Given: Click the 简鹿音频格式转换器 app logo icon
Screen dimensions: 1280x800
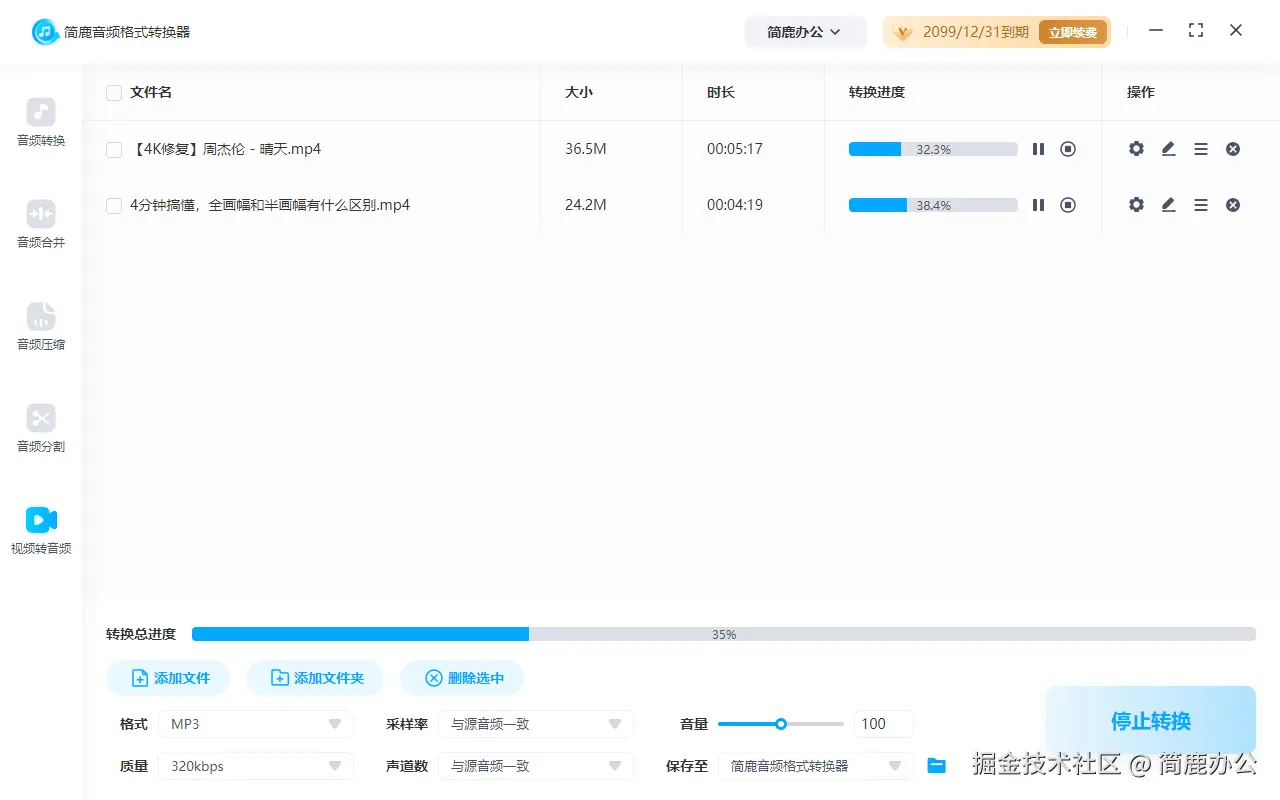Looking at the screenshot, I should point(44,32).
